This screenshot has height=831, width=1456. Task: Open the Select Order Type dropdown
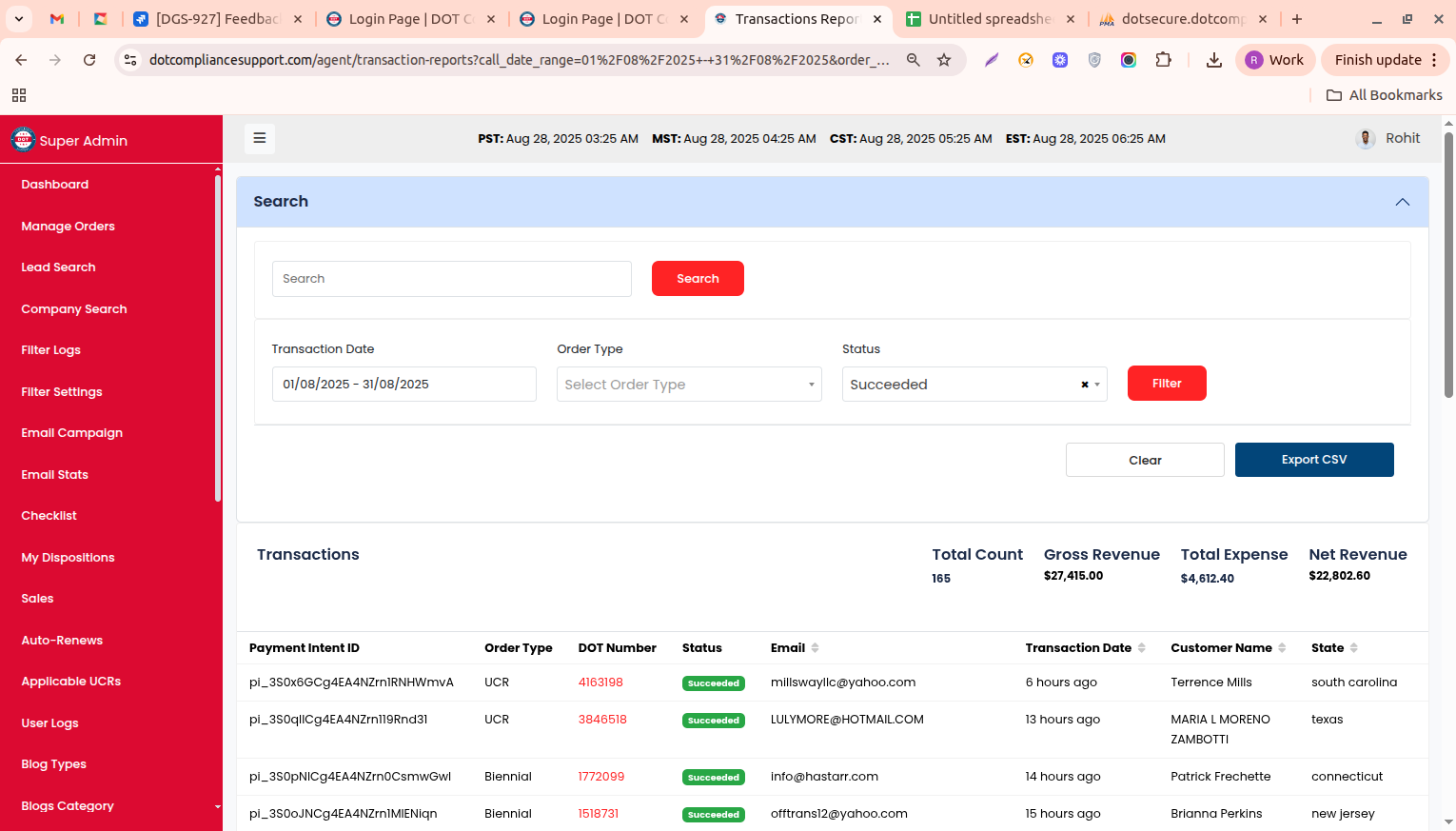click(x=689, y=385)
